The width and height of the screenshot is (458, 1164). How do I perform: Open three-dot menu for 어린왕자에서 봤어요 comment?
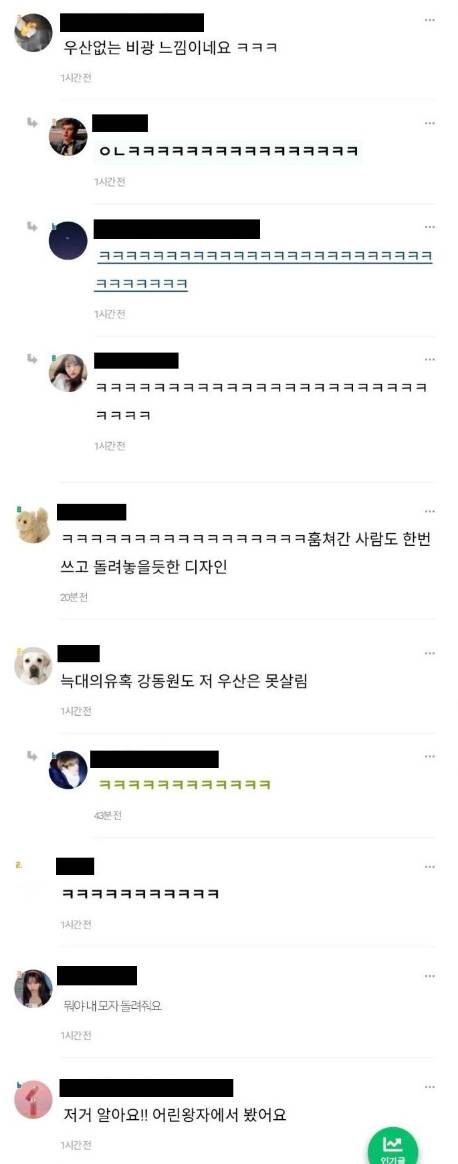430,1087
